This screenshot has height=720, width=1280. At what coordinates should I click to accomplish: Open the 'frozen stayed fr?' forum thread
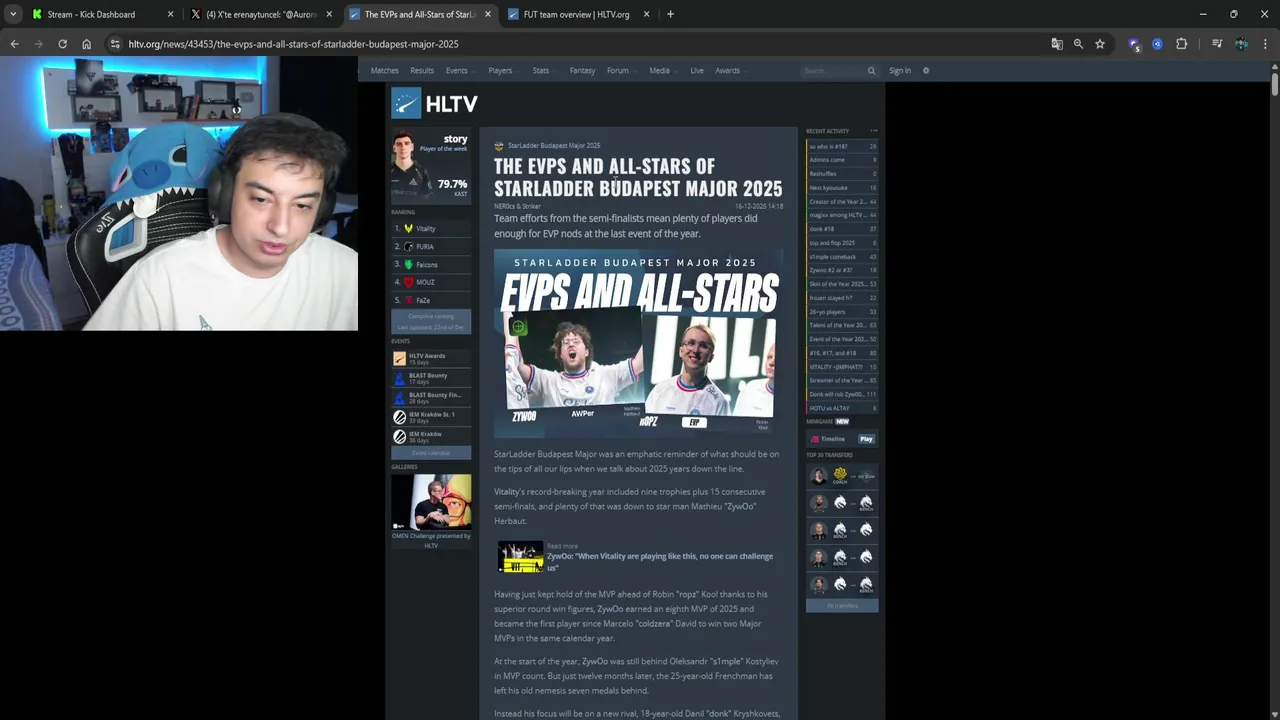(x=842, y=298)
